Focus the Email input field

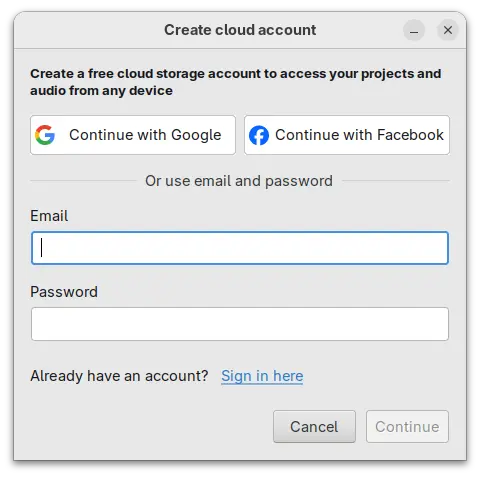(x=240, y=248)
